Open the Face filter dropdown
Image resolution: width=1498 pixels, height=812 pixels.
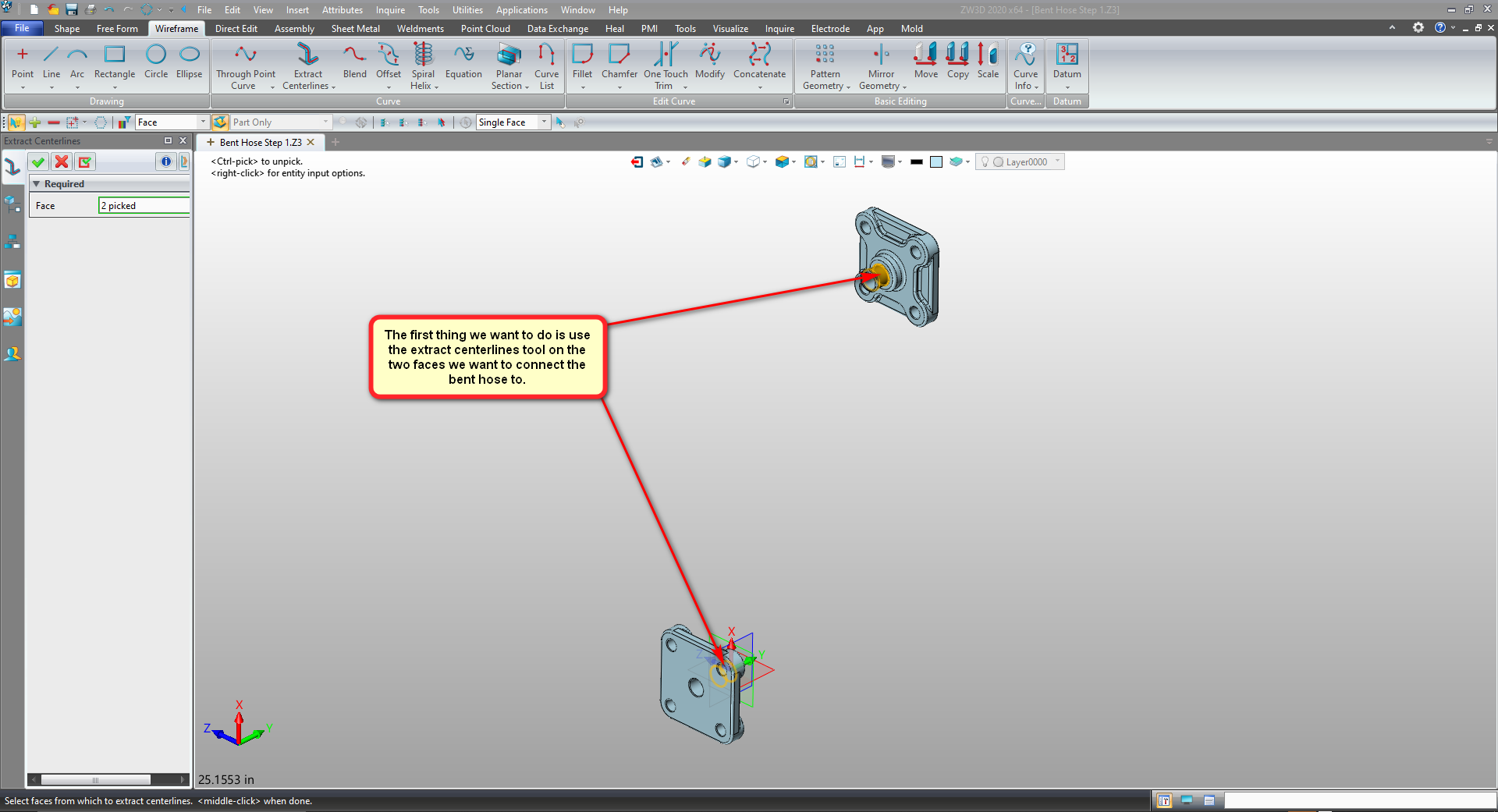[203, 122]
